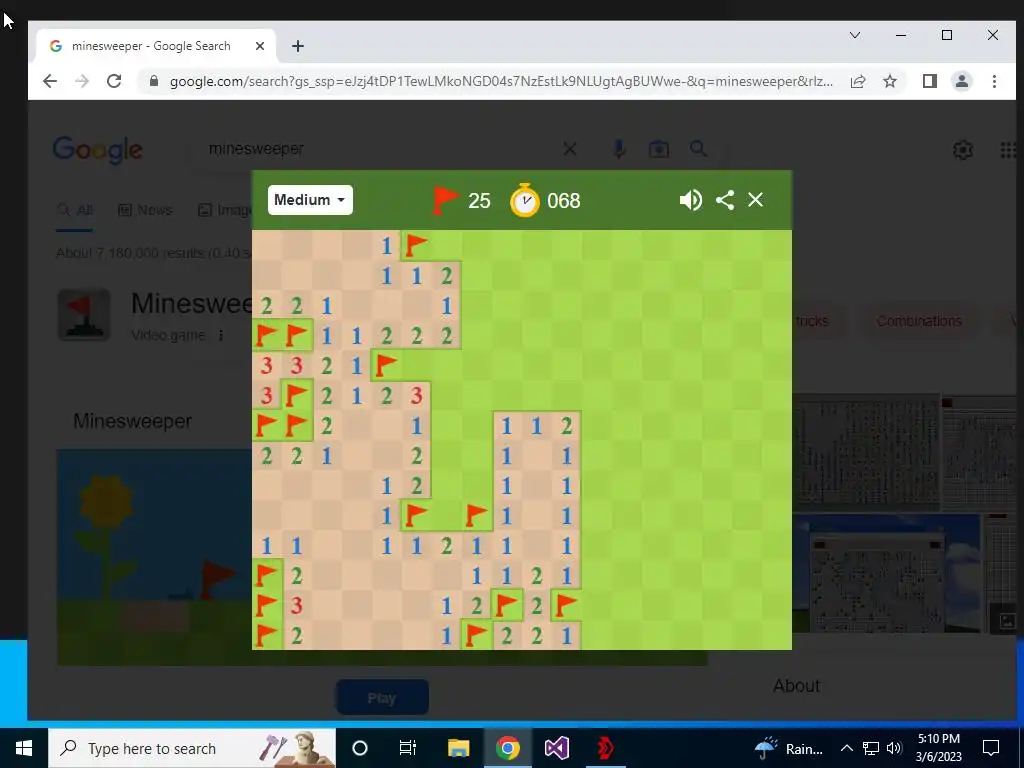This screenshot has height=768, width=1024.
Task: Open the Chrome side panel
Action: pyautogui.click(x=929, y=81)
